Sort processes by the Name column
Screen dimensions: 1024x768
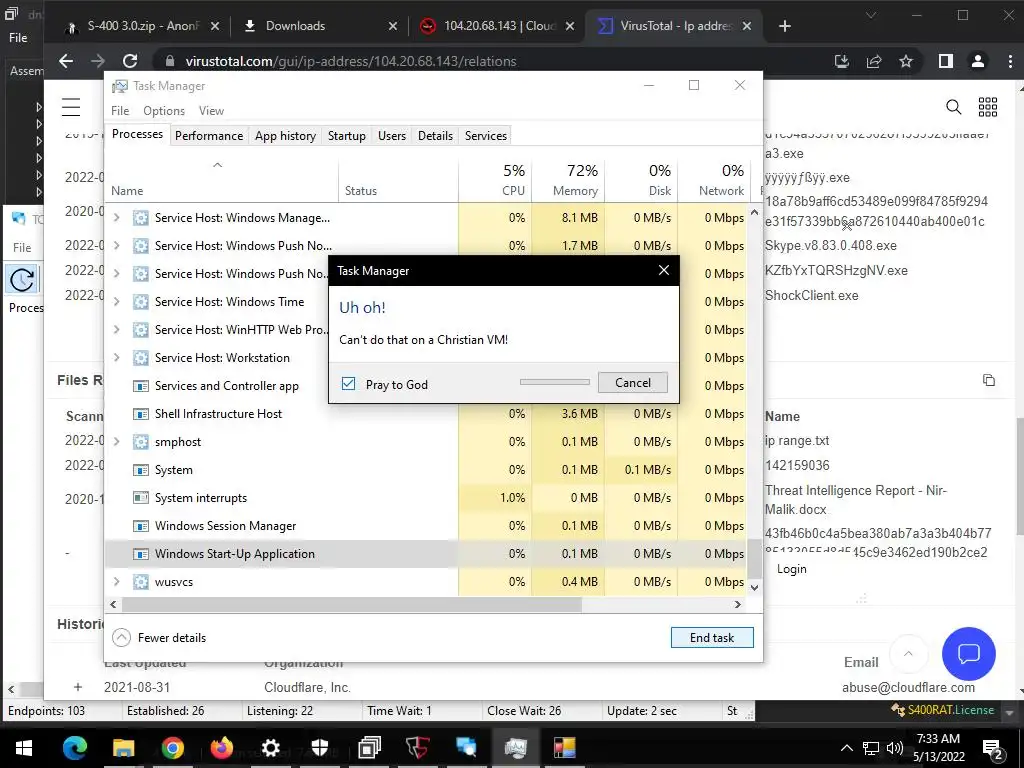pyautogui.click(x=221, y=180)
